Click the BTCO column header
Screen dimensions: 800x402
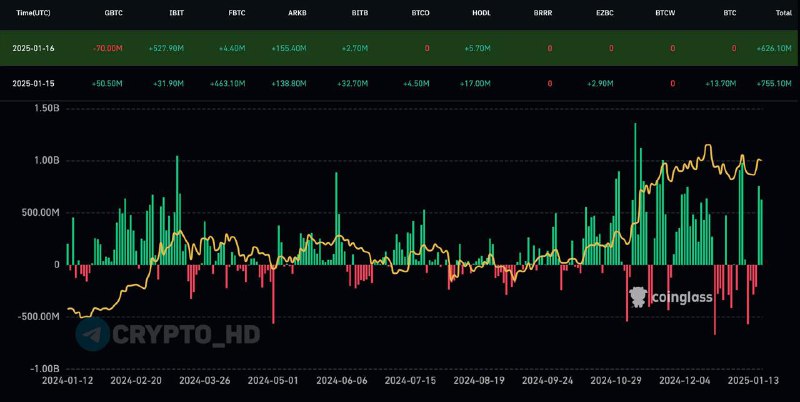point(420,13)
